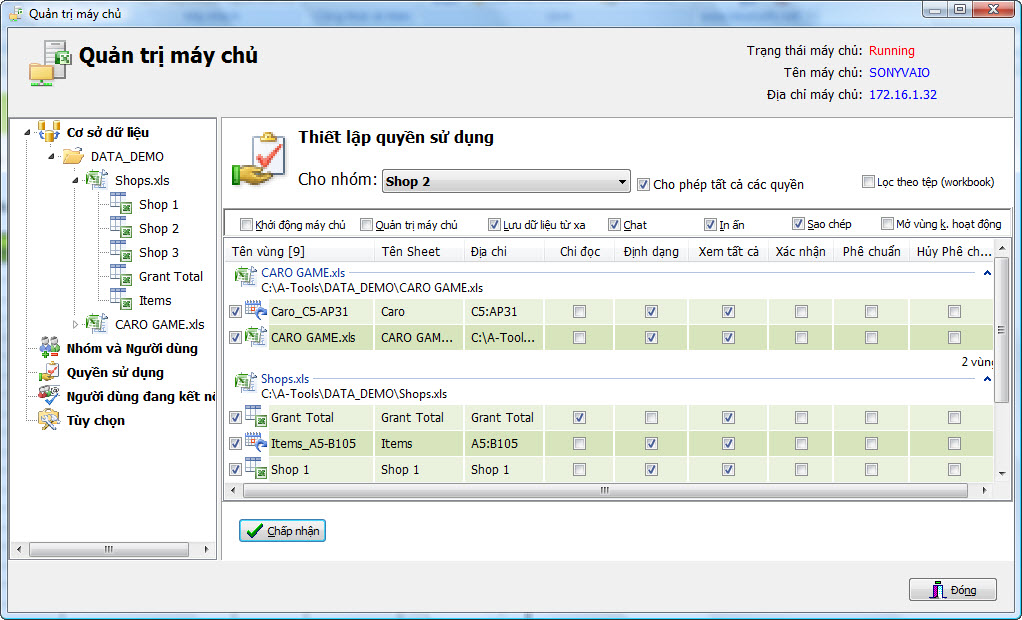Screen dimensions: 1022x620
Task: Click the Shop 2 sheet icon in tree
Action: pyautogui.click(x=121, y=228)
